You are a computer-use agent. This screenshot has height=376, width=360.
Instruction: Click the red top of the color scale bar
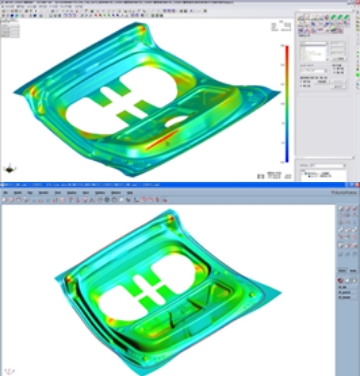287,47
